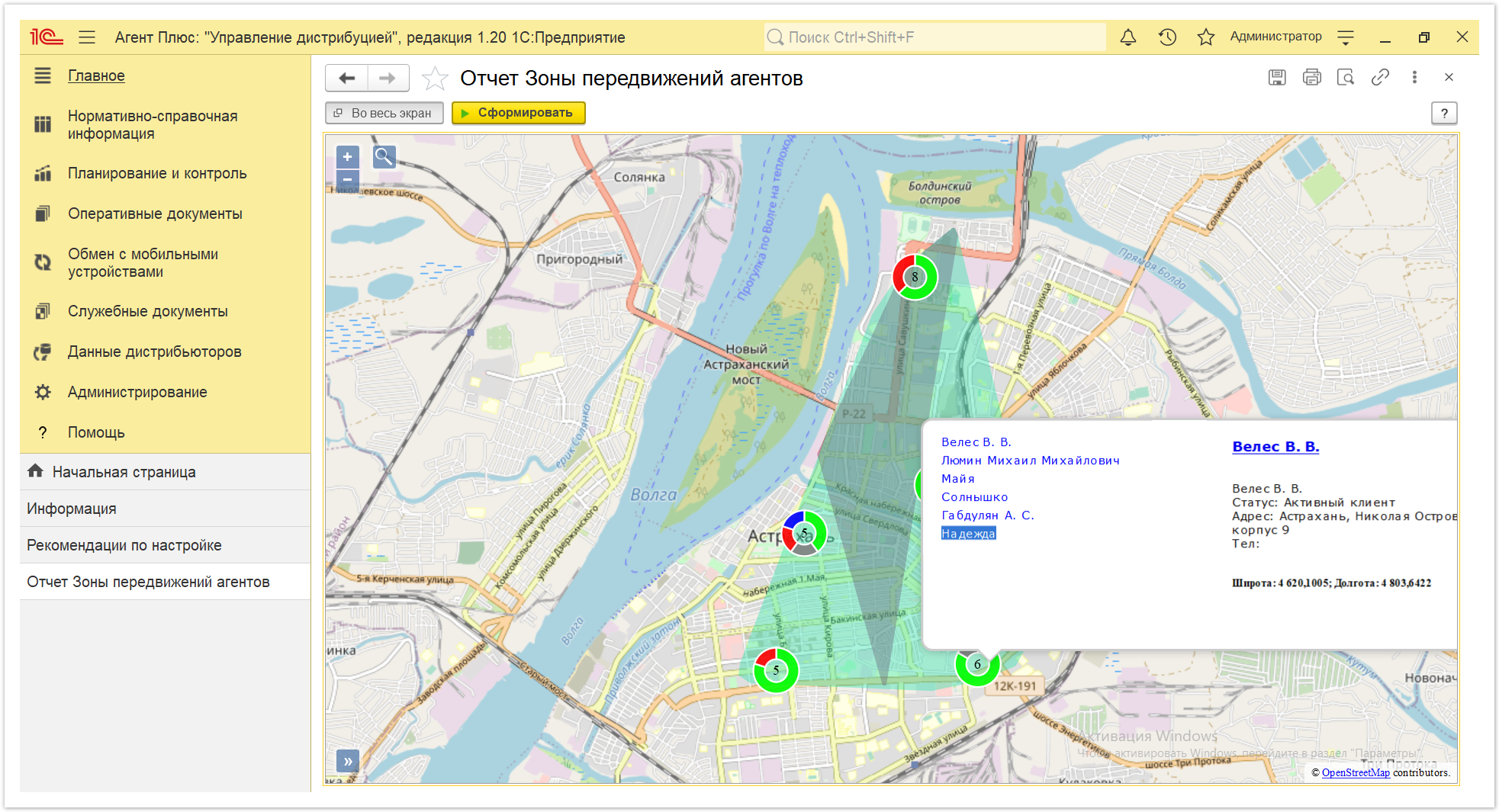
Task: Open the OpenStreetMap attribution link
Action: (1356, 772)
